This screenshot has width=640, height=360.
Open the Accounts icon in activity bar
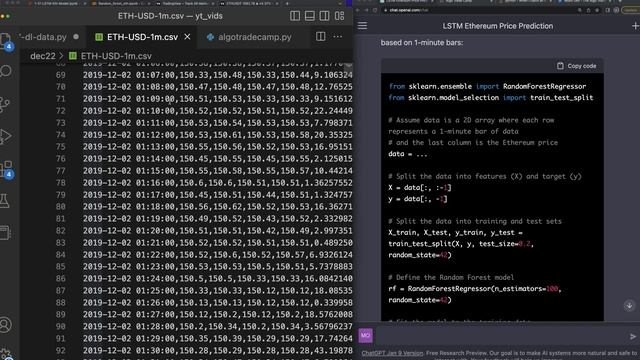point(5,325)
